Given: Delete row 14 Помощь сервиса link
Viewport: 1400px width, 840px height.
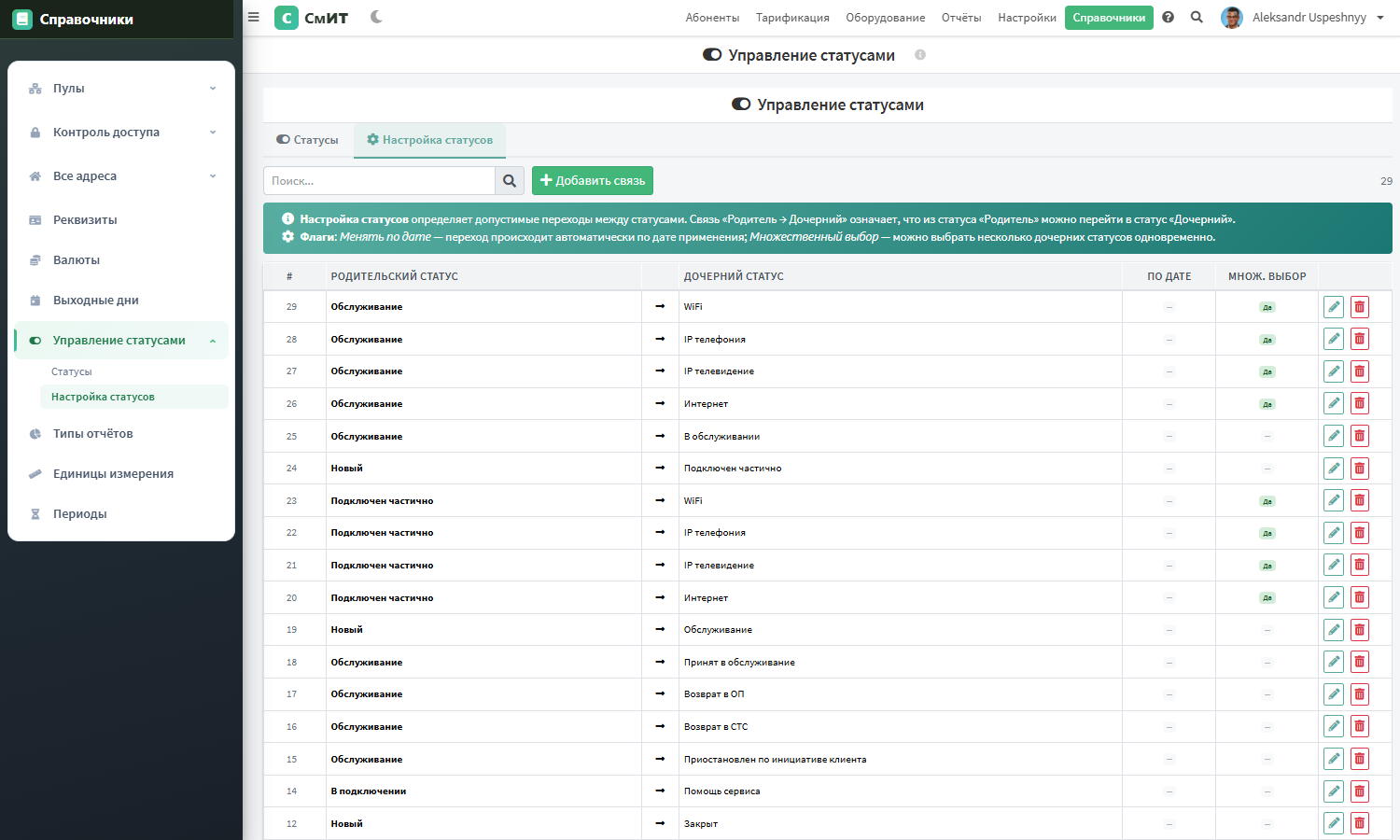Looking at the screenshot, I should (1360, 791).
